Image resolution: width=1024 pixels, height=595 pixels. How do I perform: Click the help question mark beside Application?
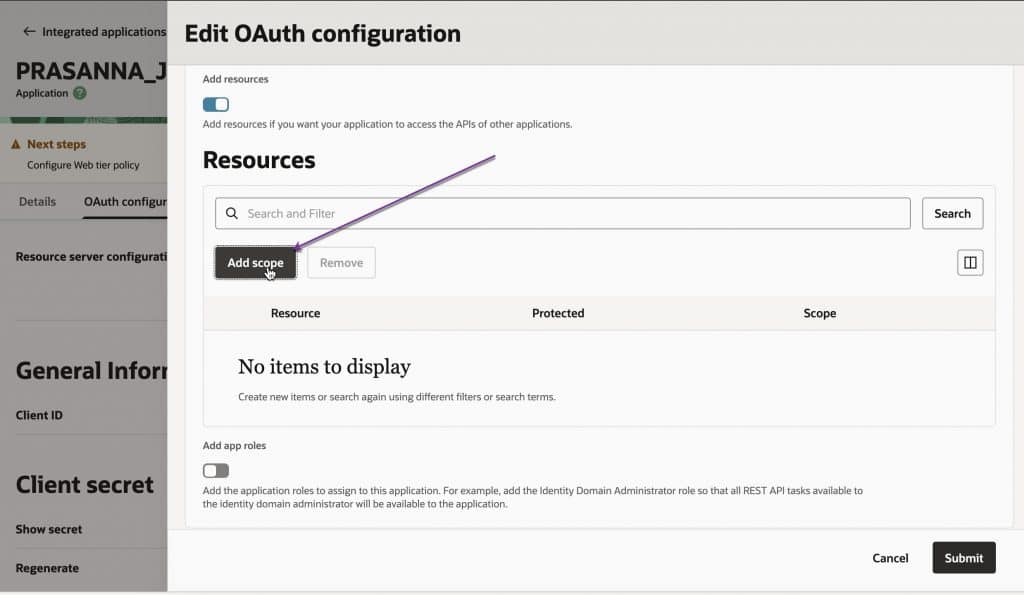(x=80, y=93)
